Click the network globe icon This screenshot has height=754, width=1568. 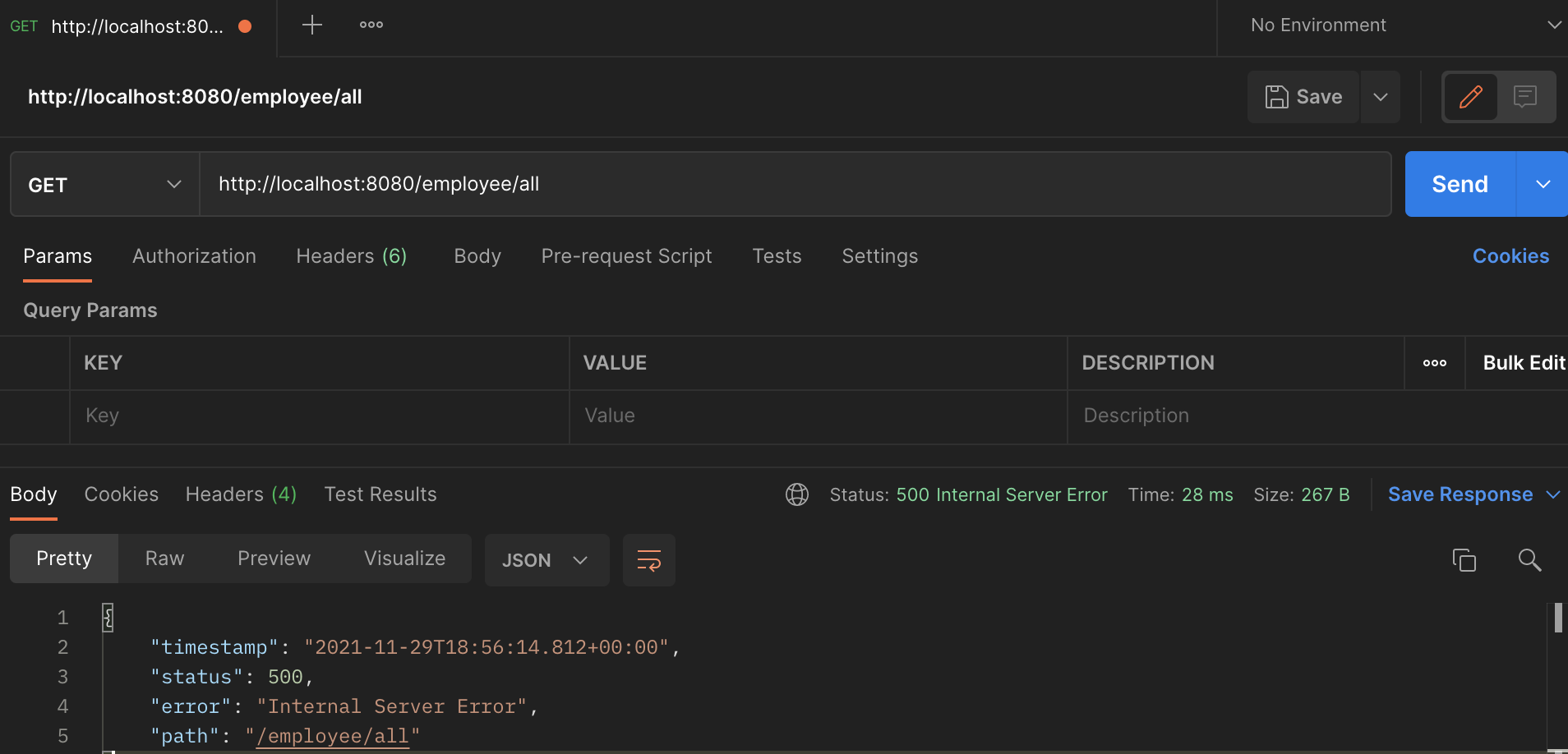pyautogui.click(x=797, y=494)
